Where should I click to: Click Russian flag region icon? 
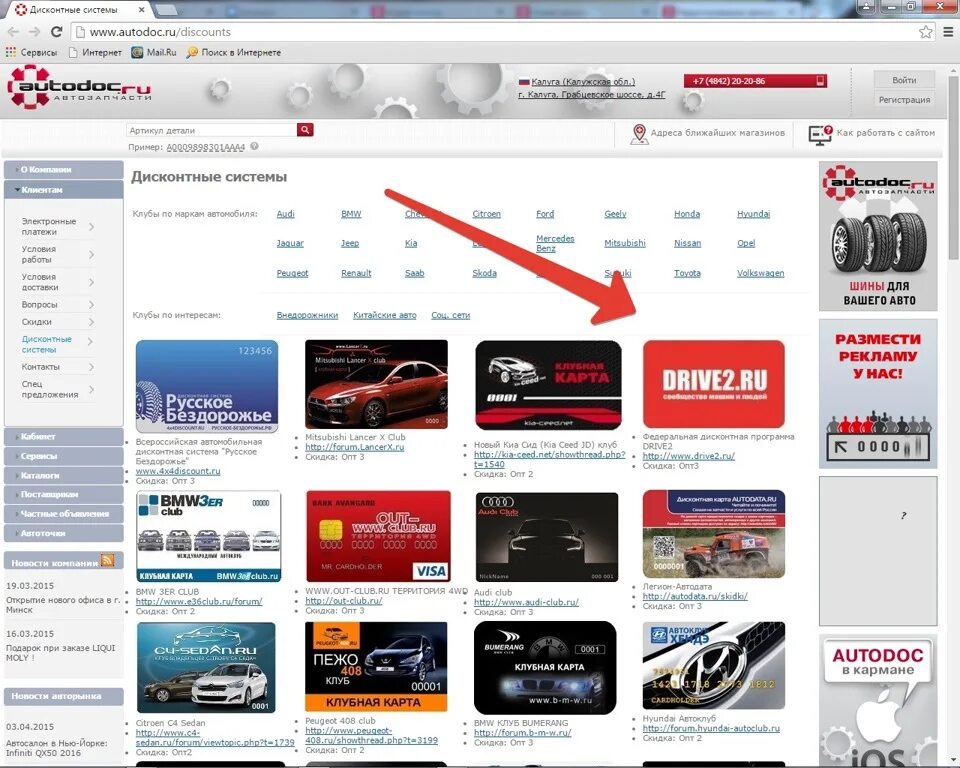coord(523,81)
